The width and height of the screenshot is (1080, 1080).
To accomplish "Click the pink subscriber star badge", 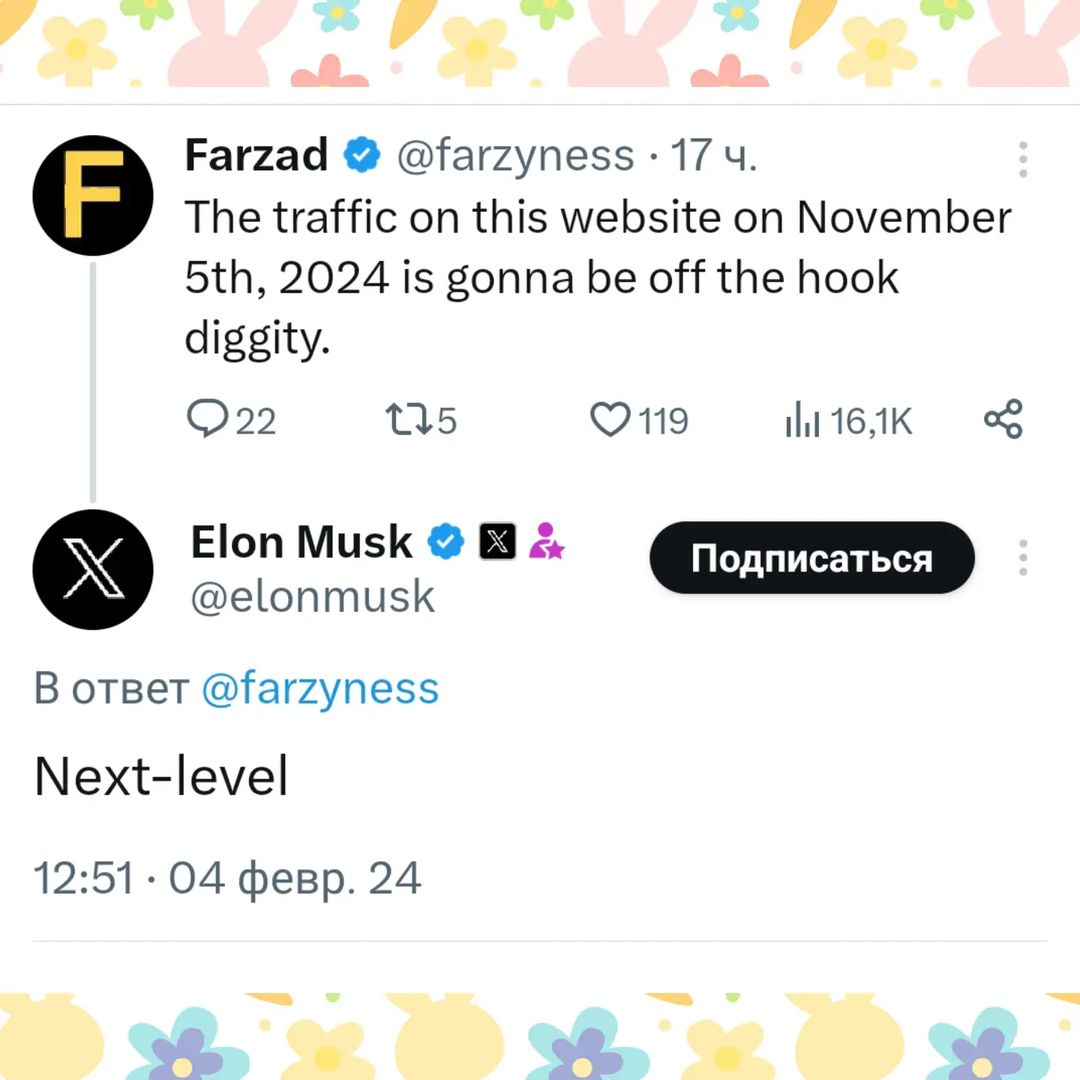I will tap(546, 541).
